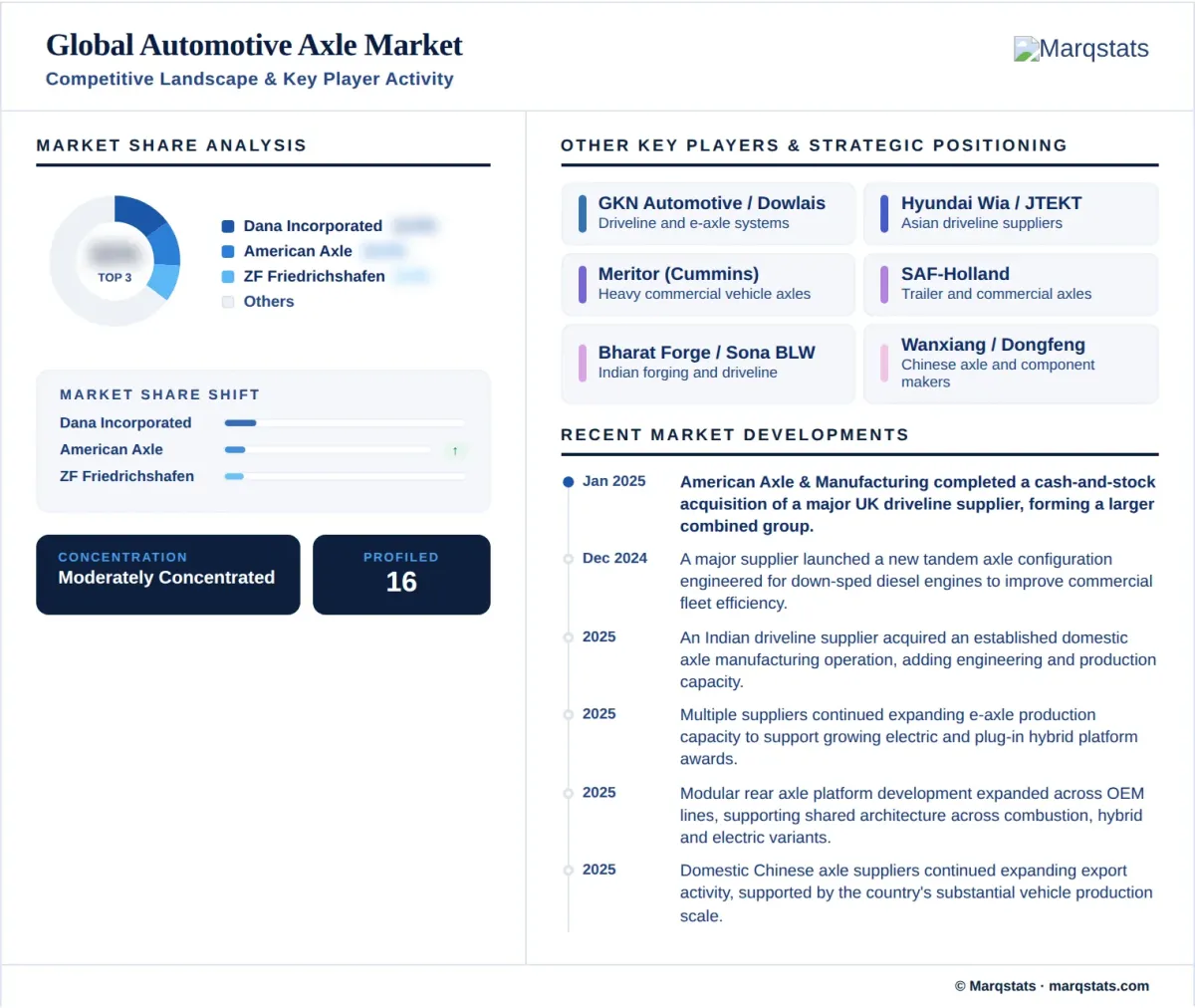Click the Marqstats logo image
This screenshot has height=1008, width=1195.
click(1080, 49)
